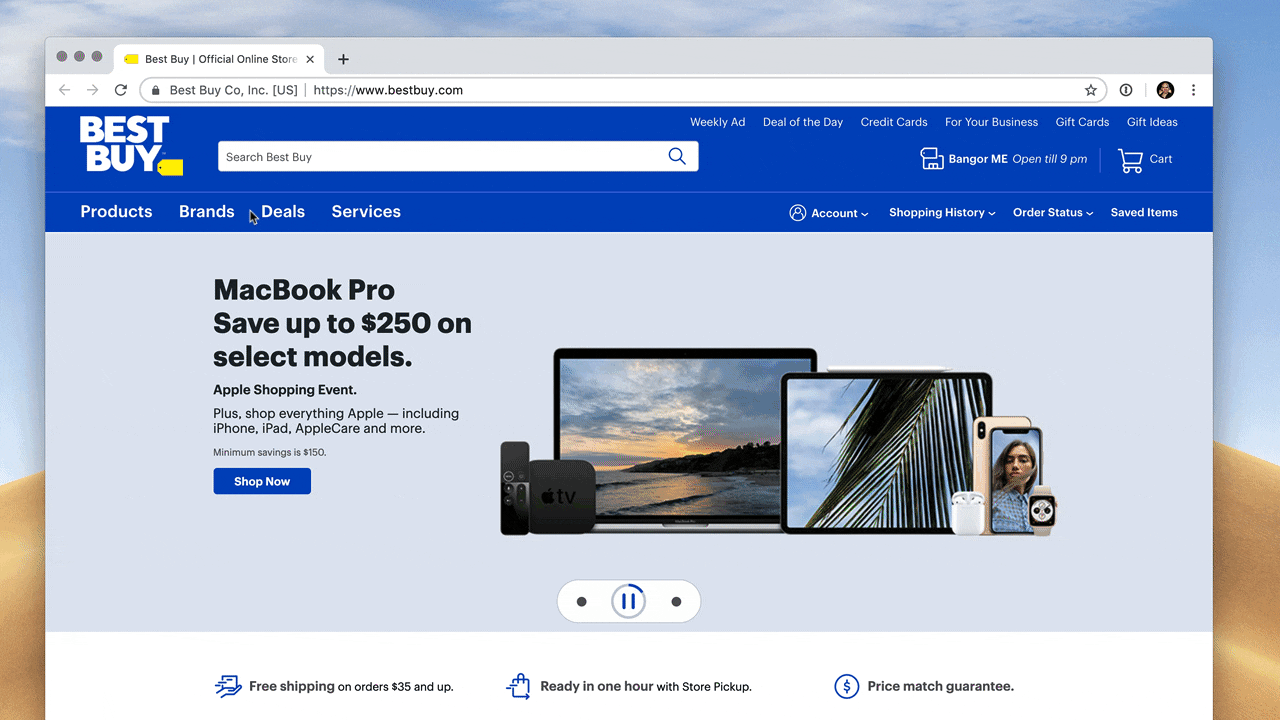Click Ready in one hour text
This screenshot has height=720, width=1280.
coord(596,686)
